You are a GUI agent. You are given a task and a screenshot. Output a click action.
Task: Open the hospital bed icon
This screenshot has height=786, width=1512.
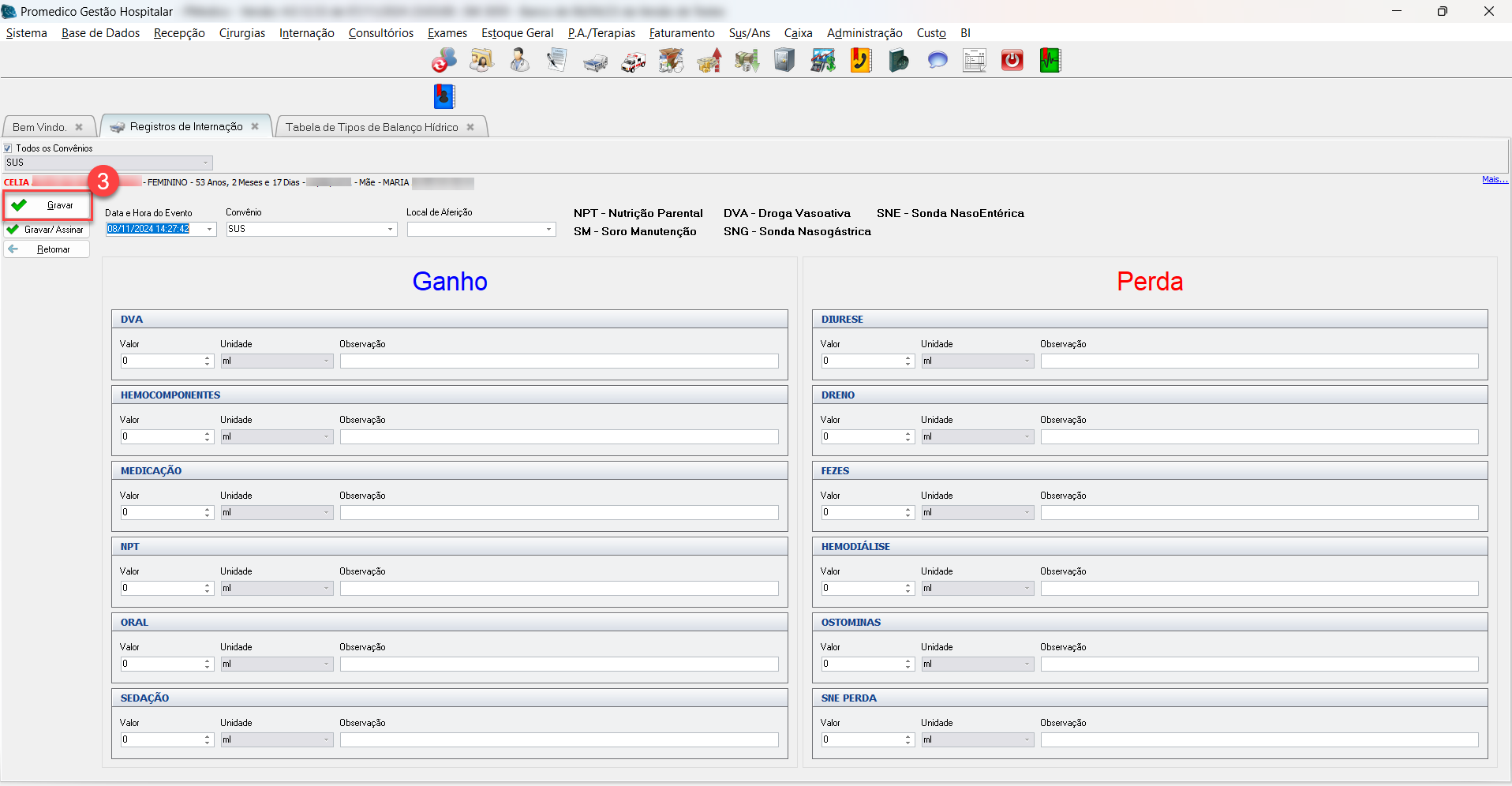595,62
